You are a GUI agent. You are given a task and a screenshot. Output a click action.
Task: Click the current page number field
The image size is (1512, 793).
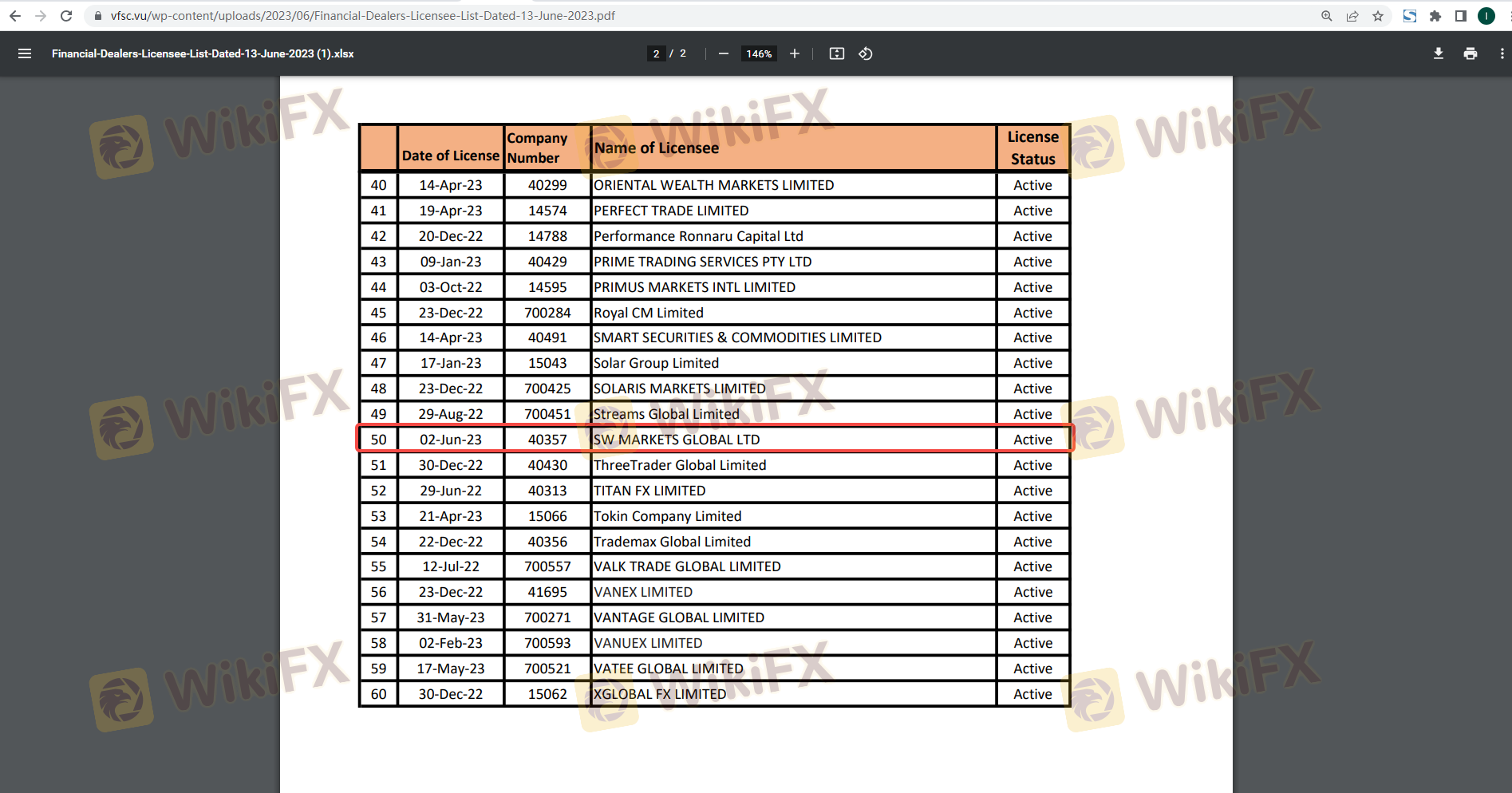tap(656, 53)
